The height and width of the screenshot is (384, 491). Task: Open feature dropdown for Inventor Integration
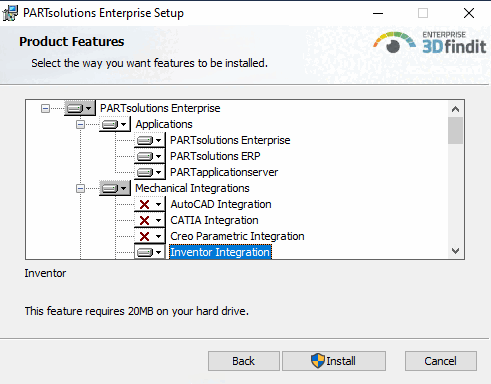point(150,252)
